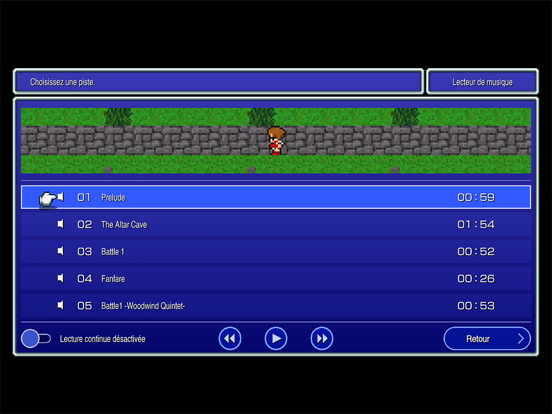Choose track 05 Battle1 -Woodwind Quintet-
Screen dimensions: 552x414
click(276, 306)
